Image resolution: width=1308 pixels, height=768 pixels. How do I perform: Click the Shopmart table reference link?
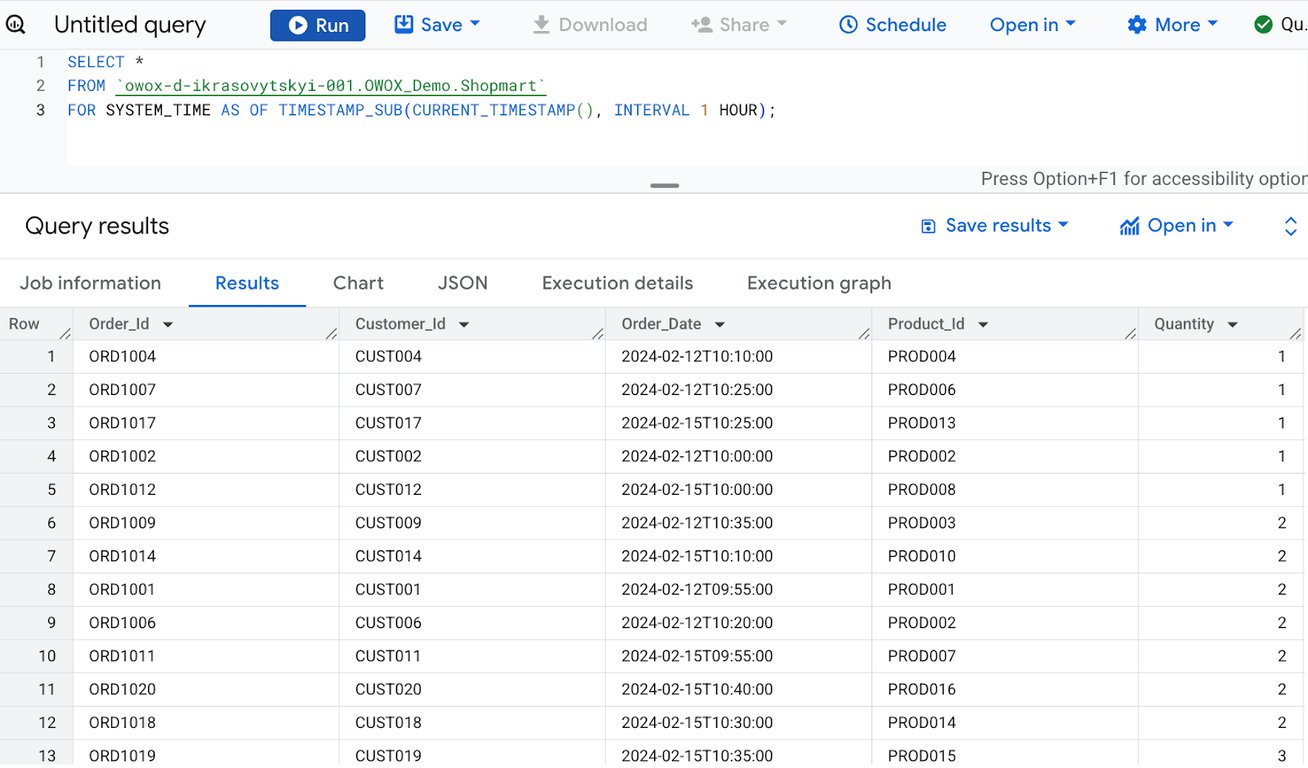(330, 86)
